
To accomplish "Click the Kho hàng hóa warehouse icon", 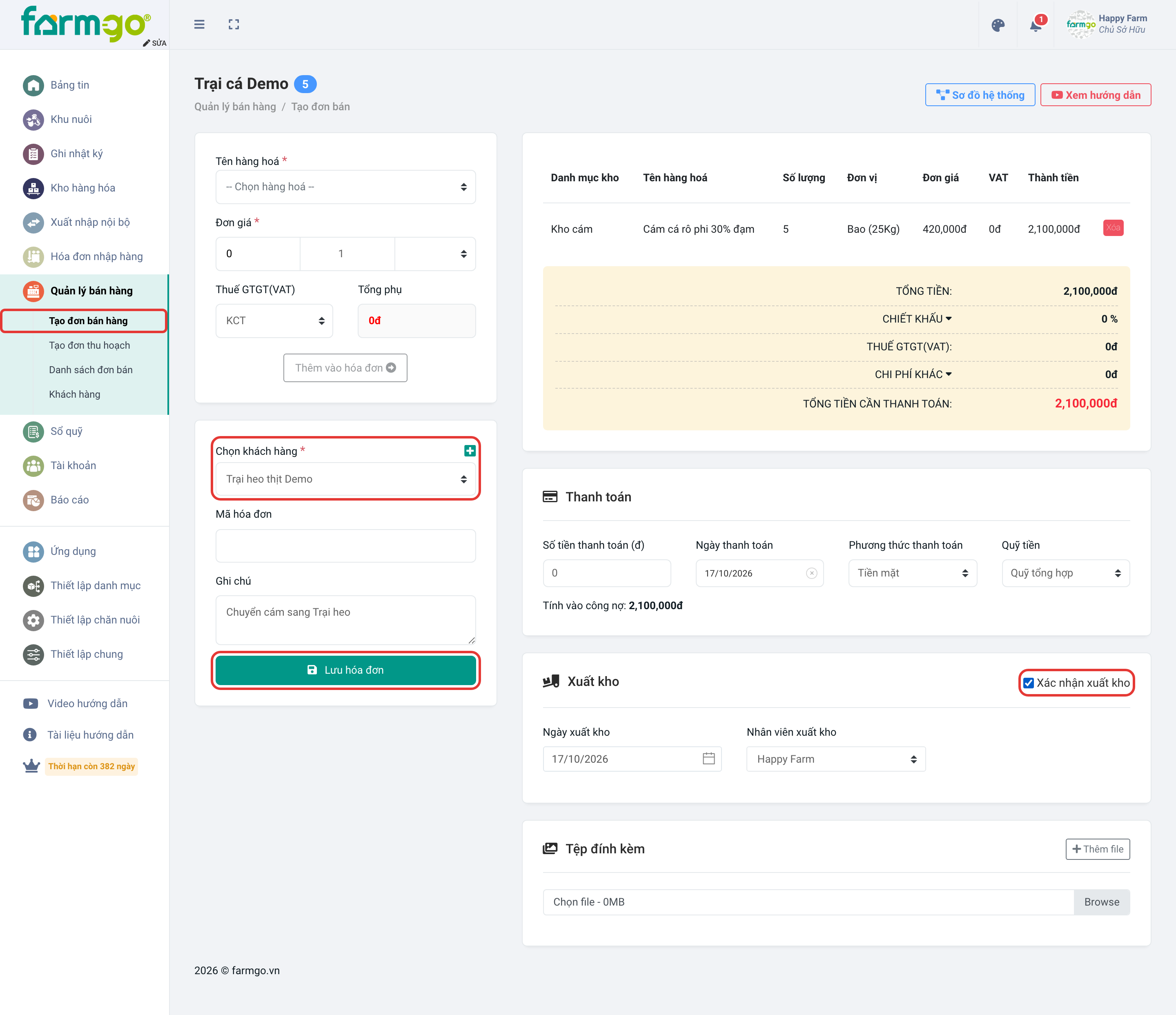I will coord(33,188).
